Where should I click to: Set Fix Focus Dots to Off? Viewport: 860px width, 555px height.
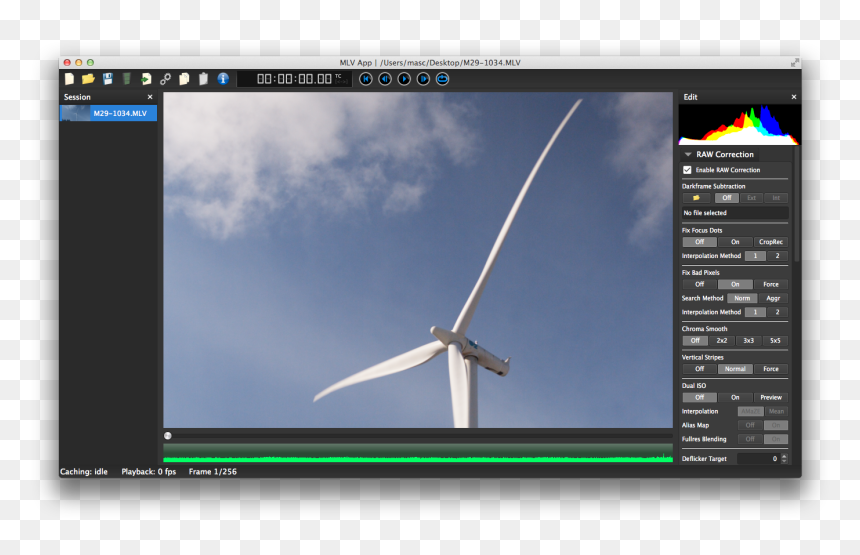[700, 242]
